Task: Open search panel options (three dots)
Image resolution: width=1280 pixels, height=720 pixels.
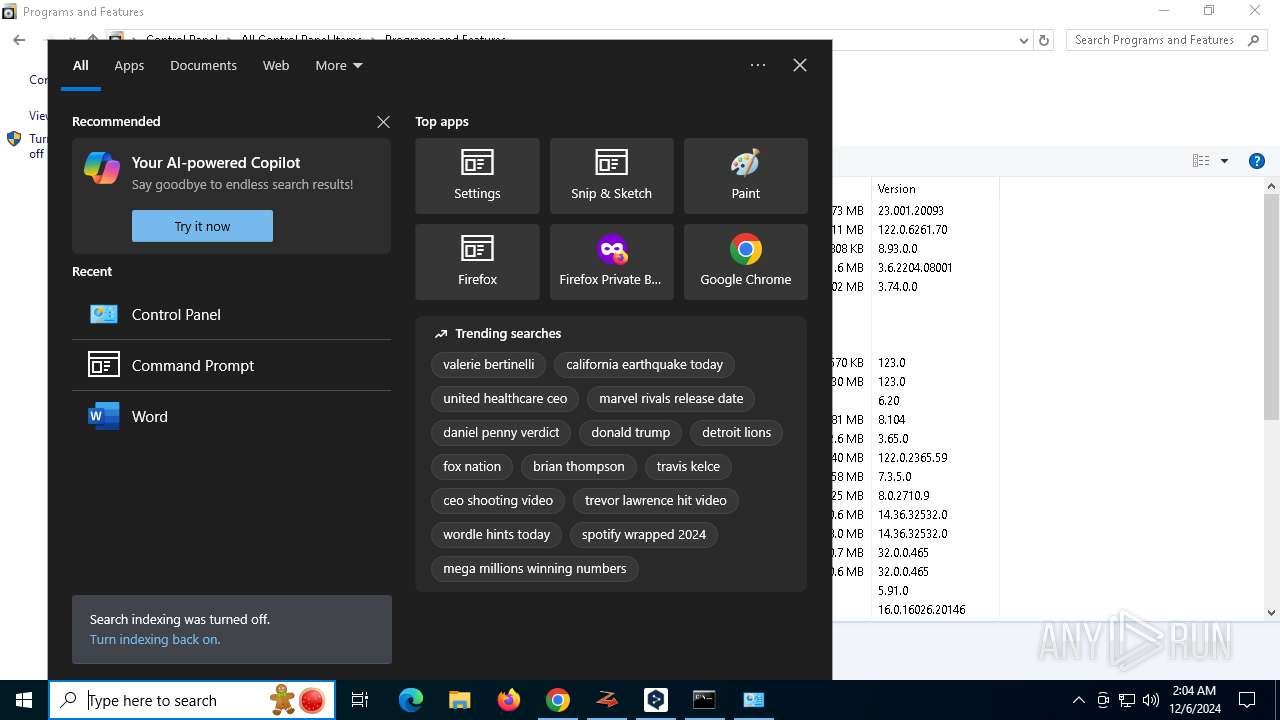Action: click(758, 65)
